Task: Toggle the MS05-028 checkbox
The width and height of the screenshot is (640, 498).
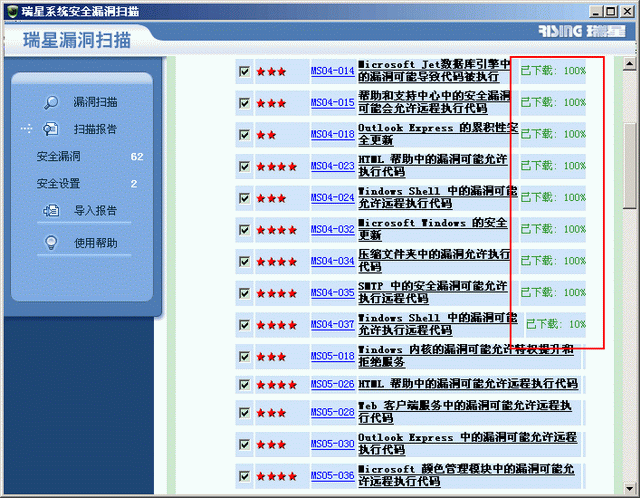Action: (244, 413)
